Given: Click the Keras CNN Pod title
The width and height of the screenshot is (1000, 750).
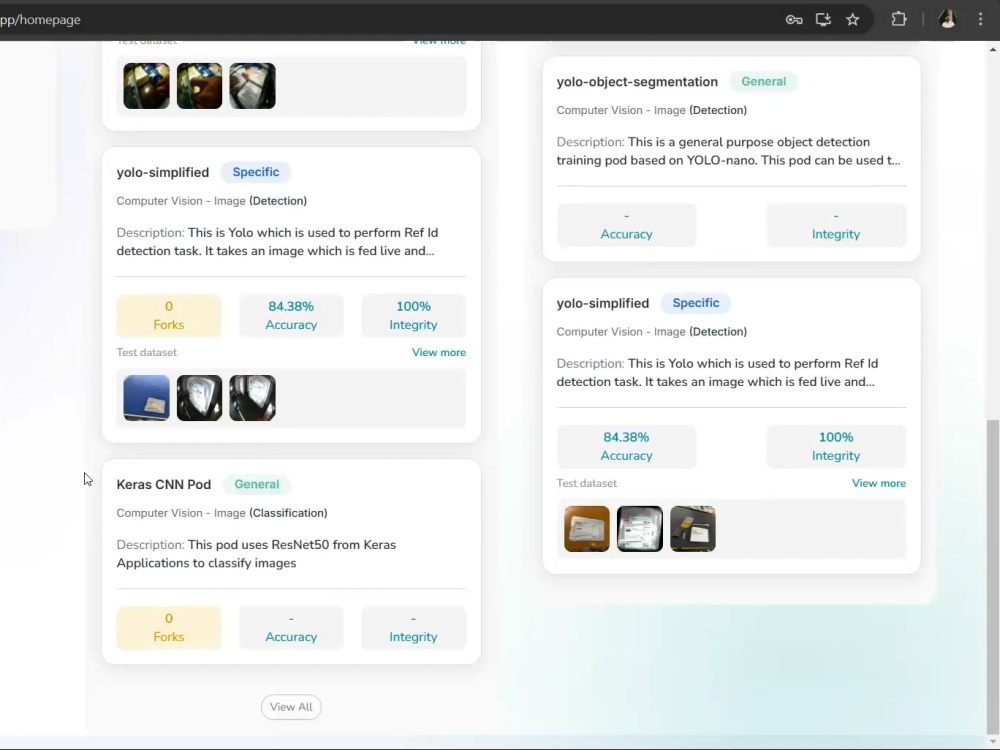Looking at the screenshot, I should 164,484.
